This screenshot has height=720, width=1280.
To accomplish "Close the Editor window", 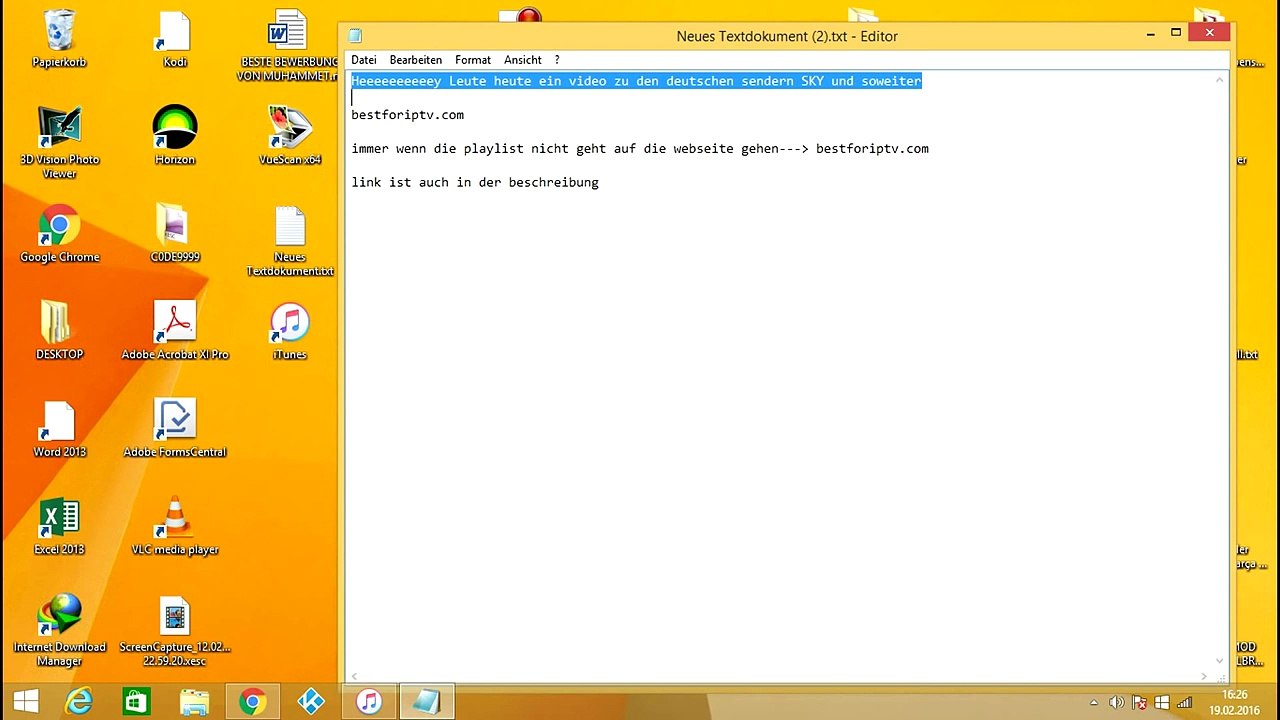I will tap(1210, 33).
